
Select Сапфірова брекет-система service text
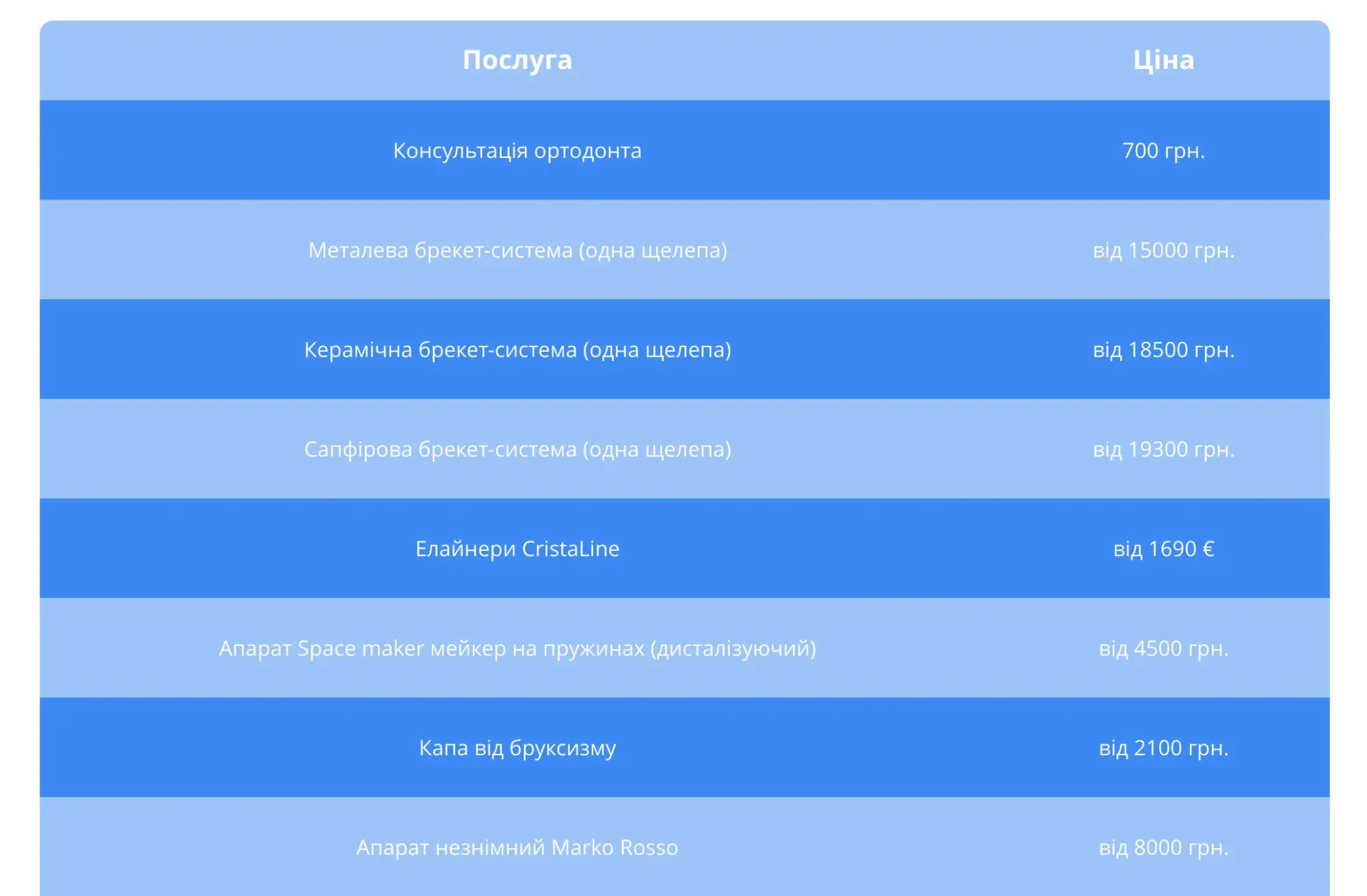(x=517, y=450)
